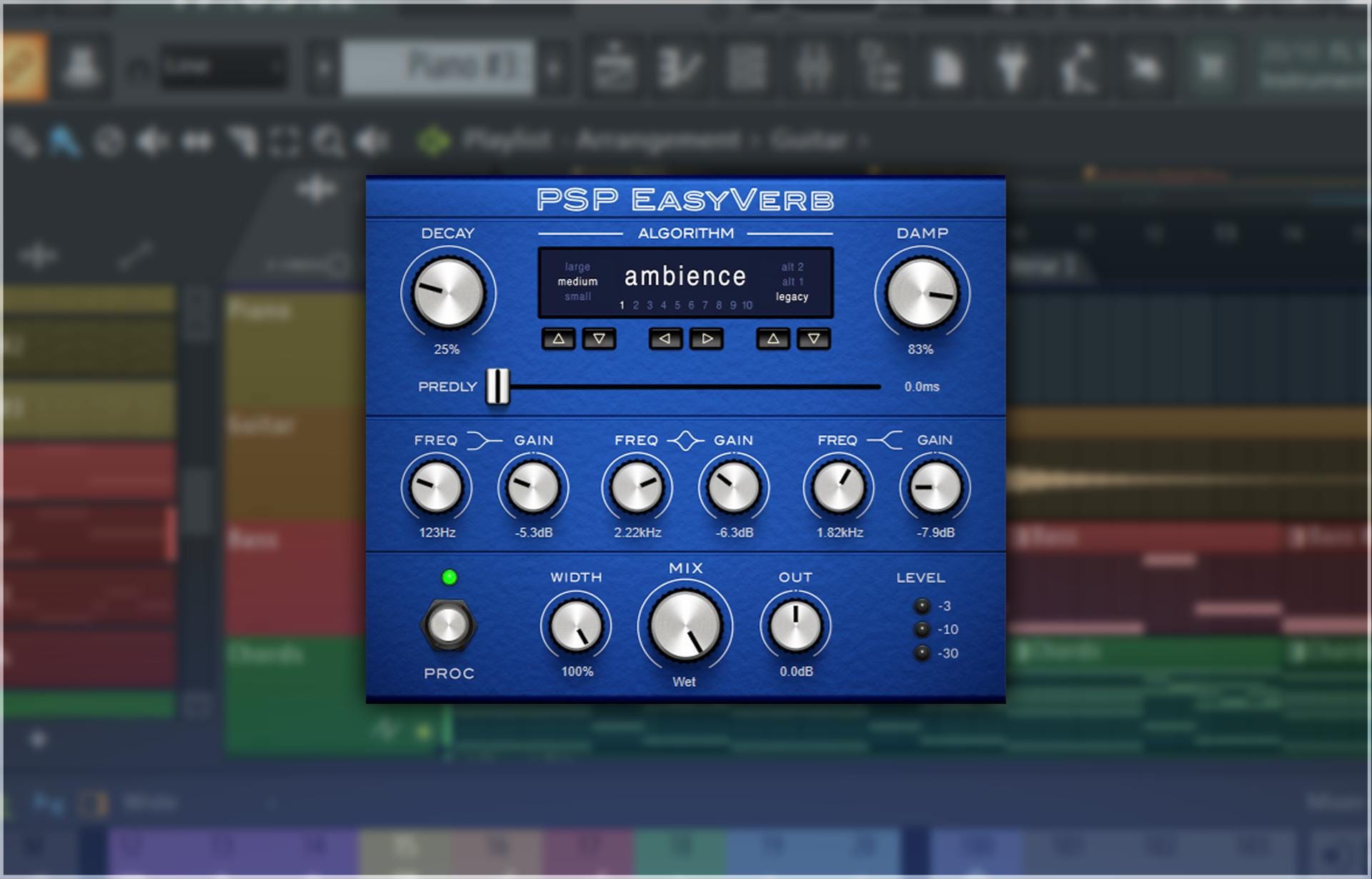Select the previous algorithm with the left arrow
This screenshot has width=1372, height=879.
click(x=665, y=339)
